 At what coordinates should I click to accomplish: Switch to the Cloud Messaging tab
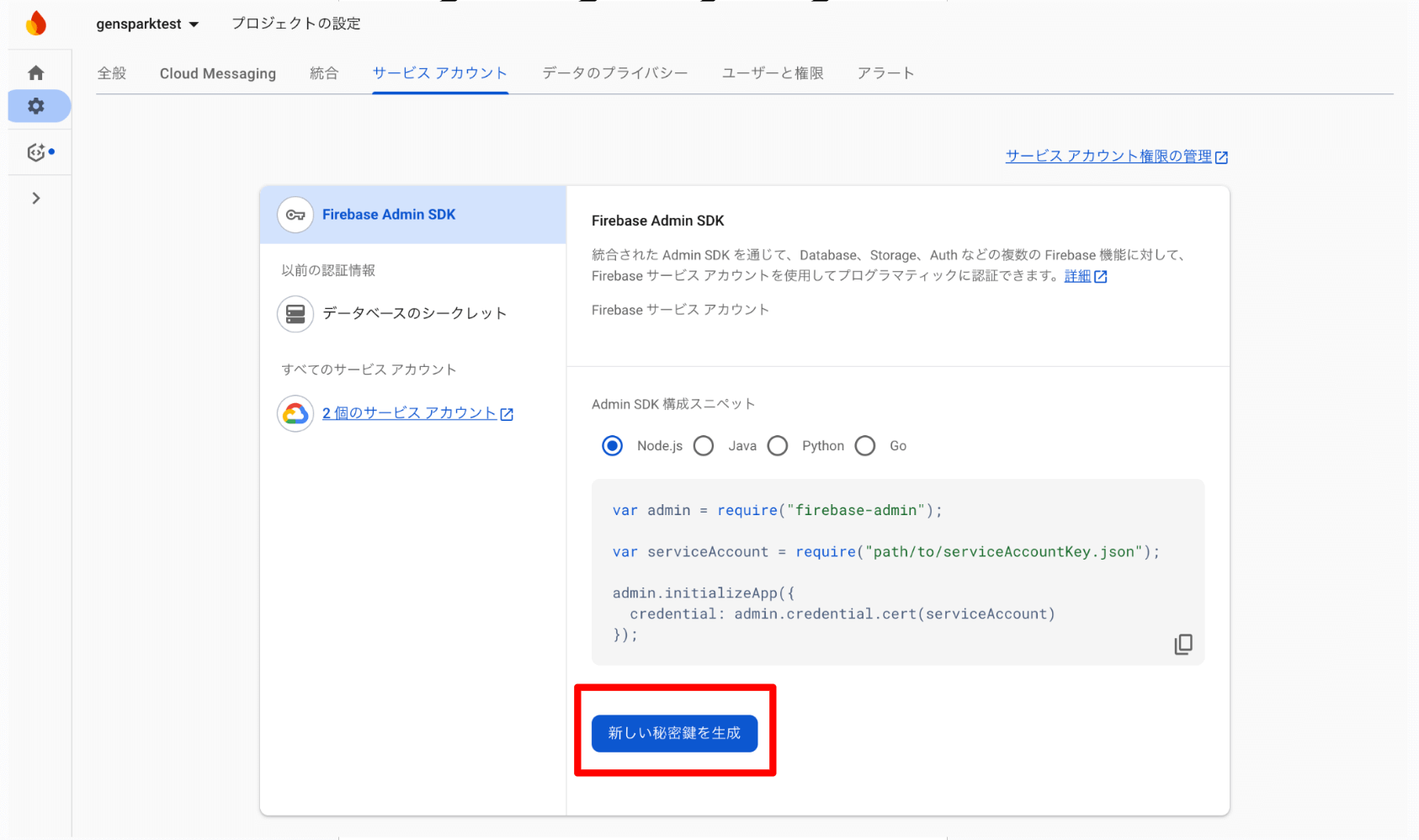[x=217, y=74]
